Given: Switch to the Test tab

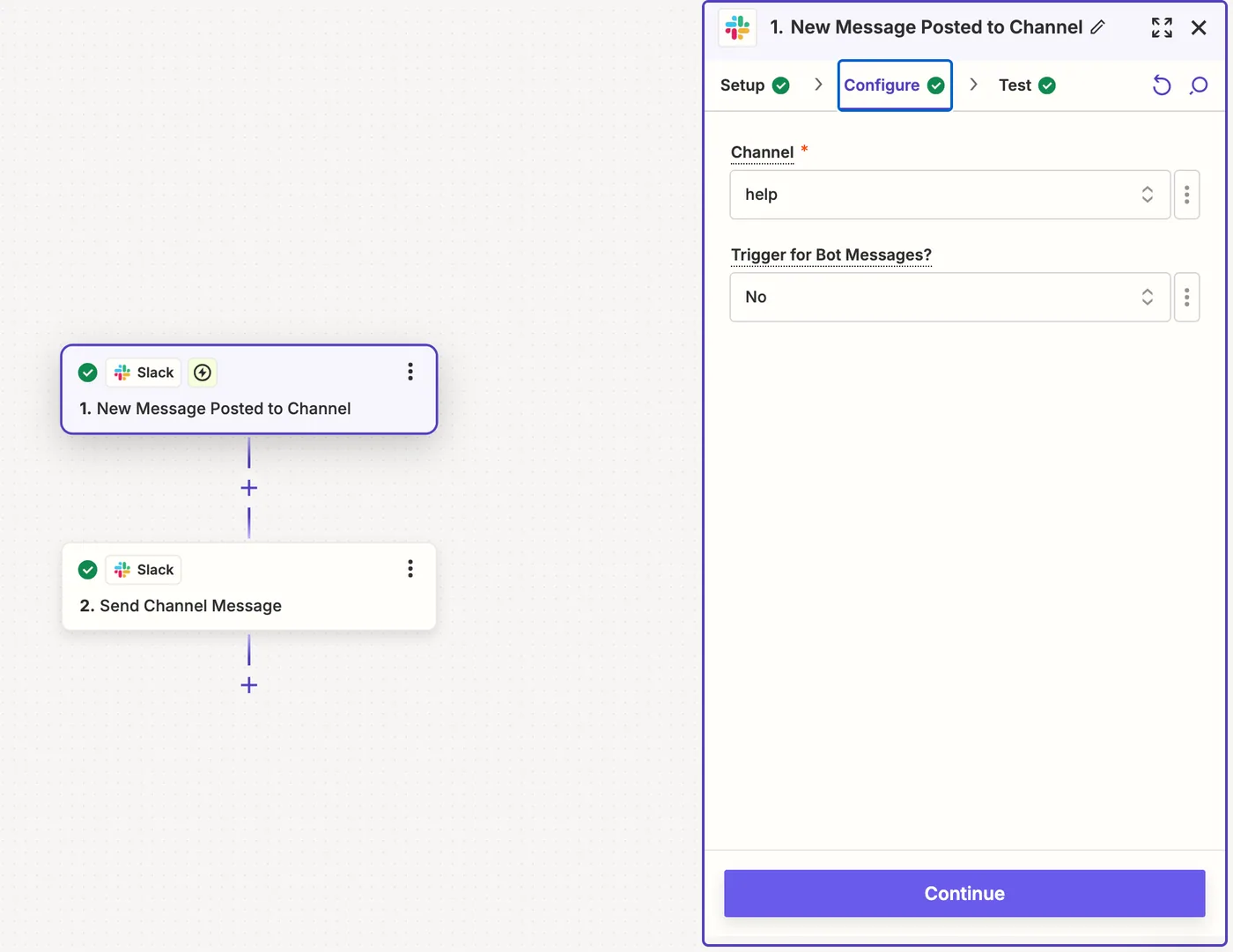Looking at the screenshot, I should 1027,85.
